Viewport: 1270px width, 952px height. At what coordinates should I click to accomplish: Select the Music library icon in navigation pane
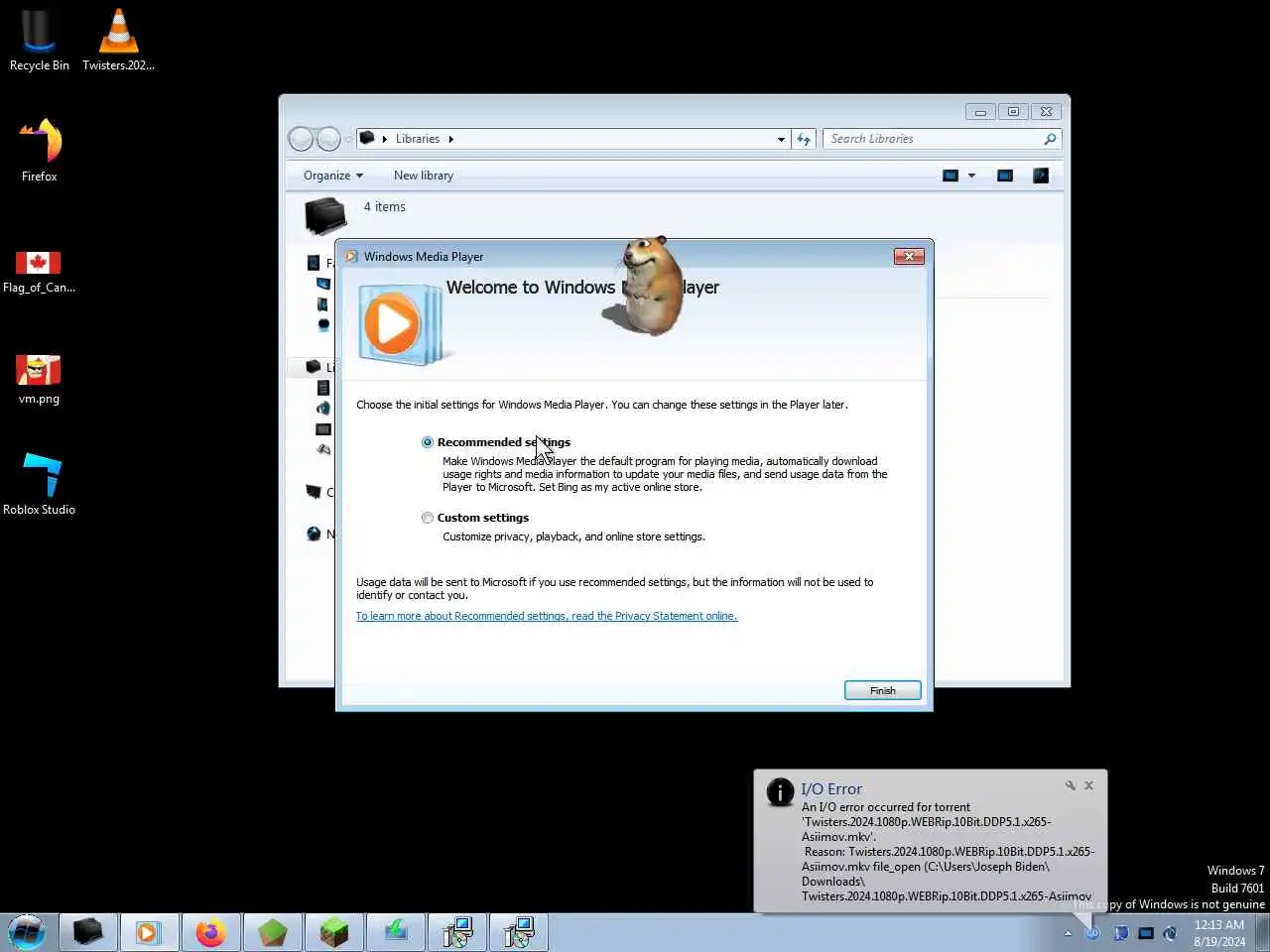[323, 408]
